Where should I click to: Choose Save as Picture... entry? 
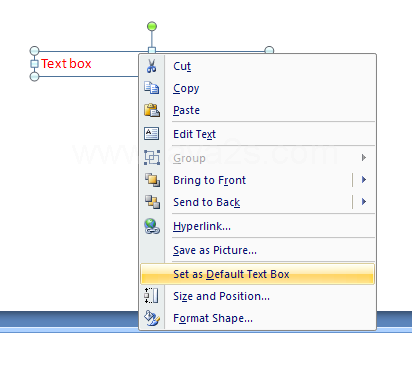257,250
